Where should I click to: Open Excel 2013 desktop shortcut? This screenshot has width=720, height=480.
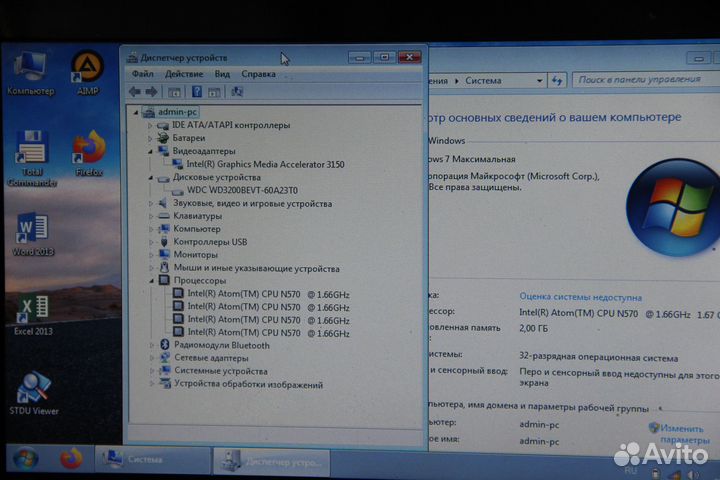[x=33, y=315]
